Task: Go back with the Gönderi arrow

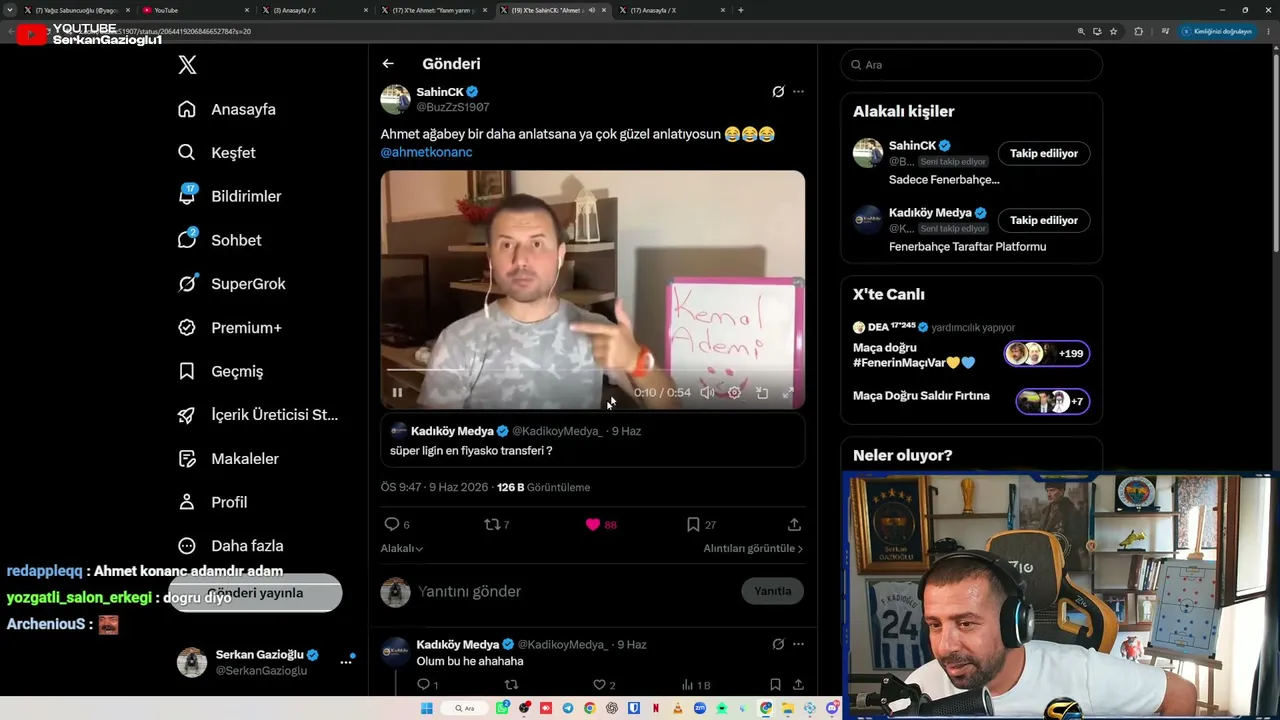Action: coord(388,64)
